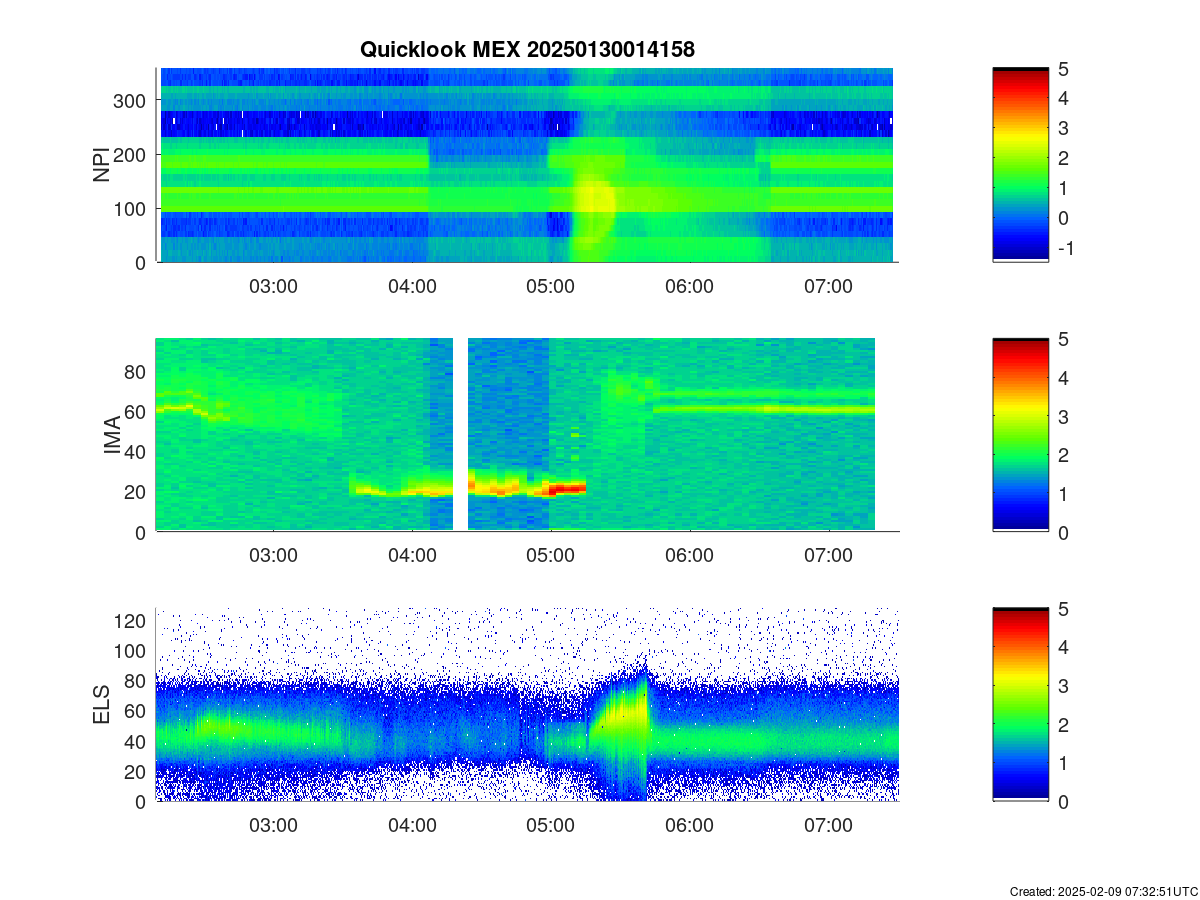Click the title "Quicklook MEX 20250130014158"
This screenshot has width=1200, height=900.
coord(527,48)
